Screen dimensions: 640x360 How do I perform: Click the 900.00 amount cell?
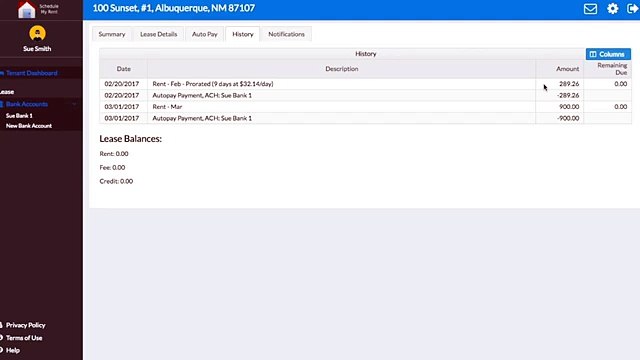tap(560, 107)
